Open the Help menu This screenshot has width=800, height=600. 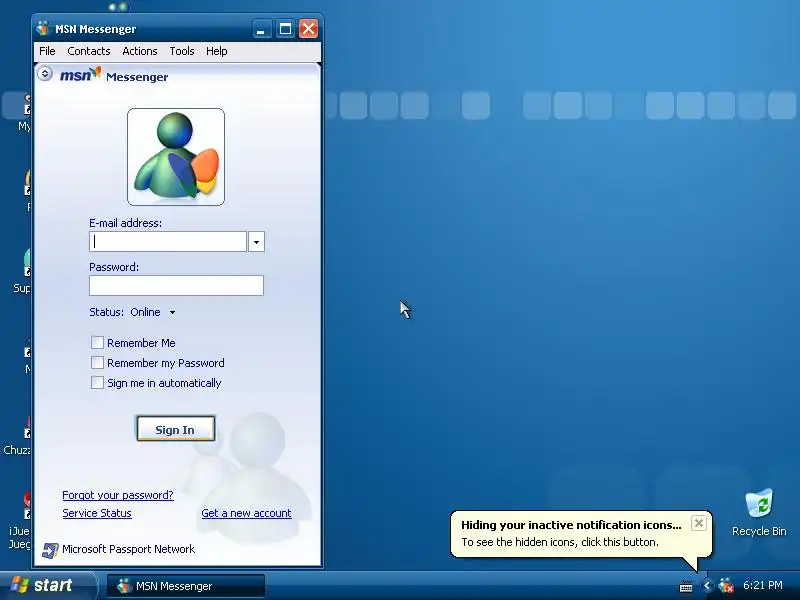pos(216,51)
